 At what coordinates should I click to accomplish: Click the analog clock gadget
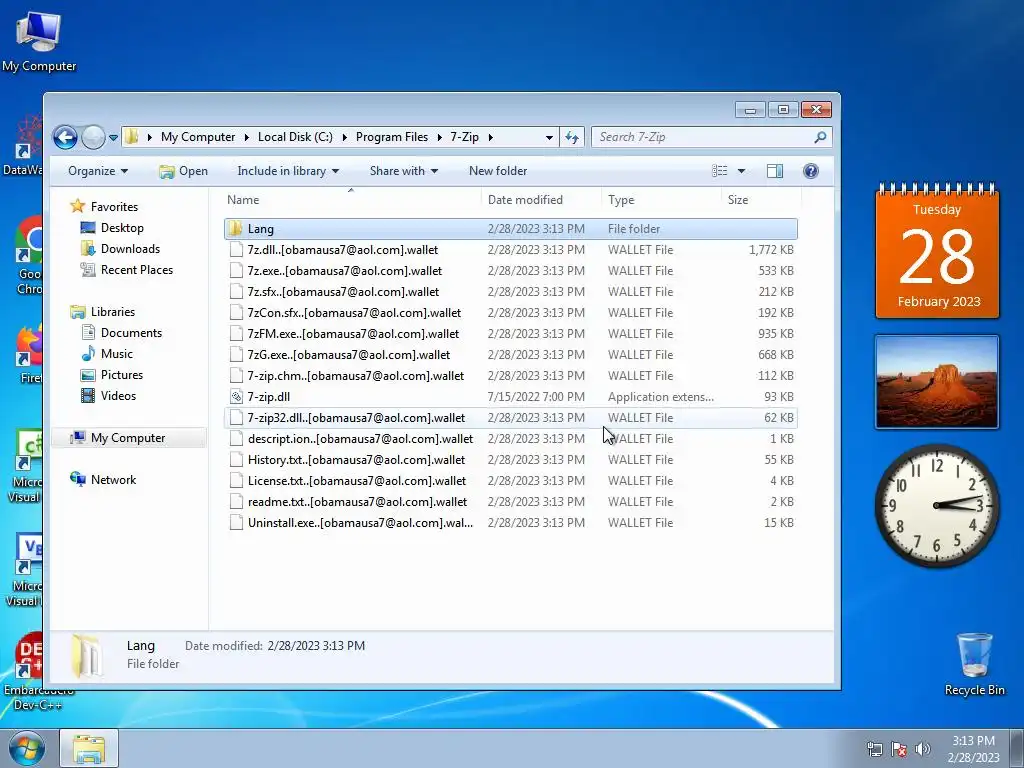(x=937, y=505)
